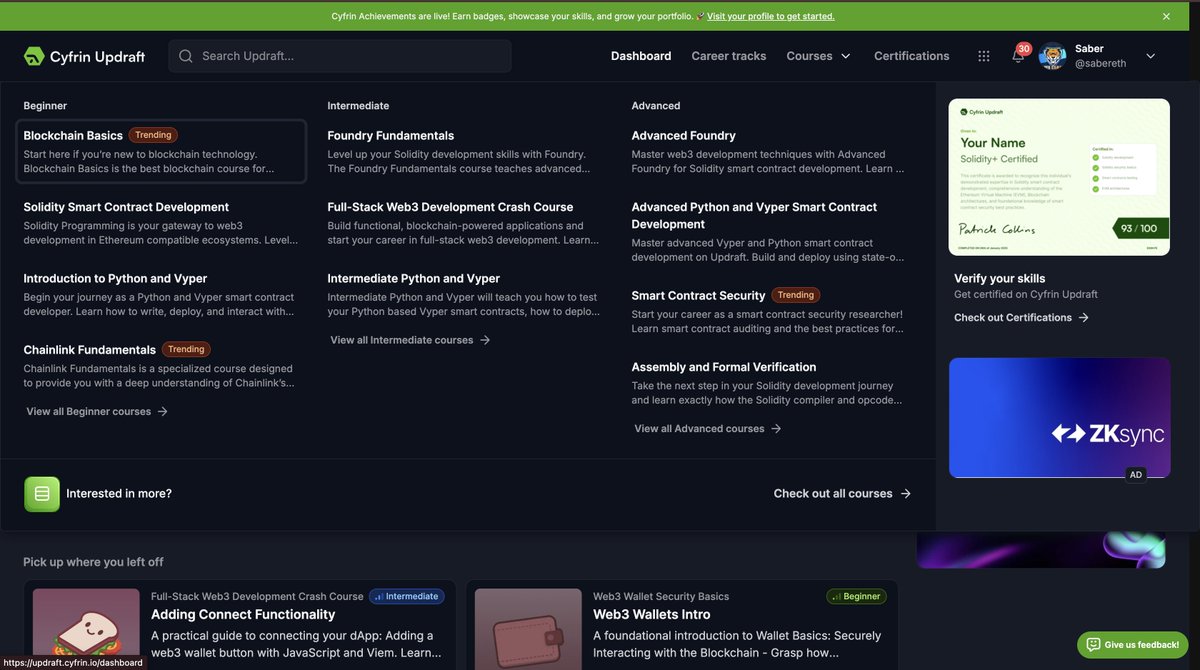Click Check out Certifications link

coord(1022,317)
